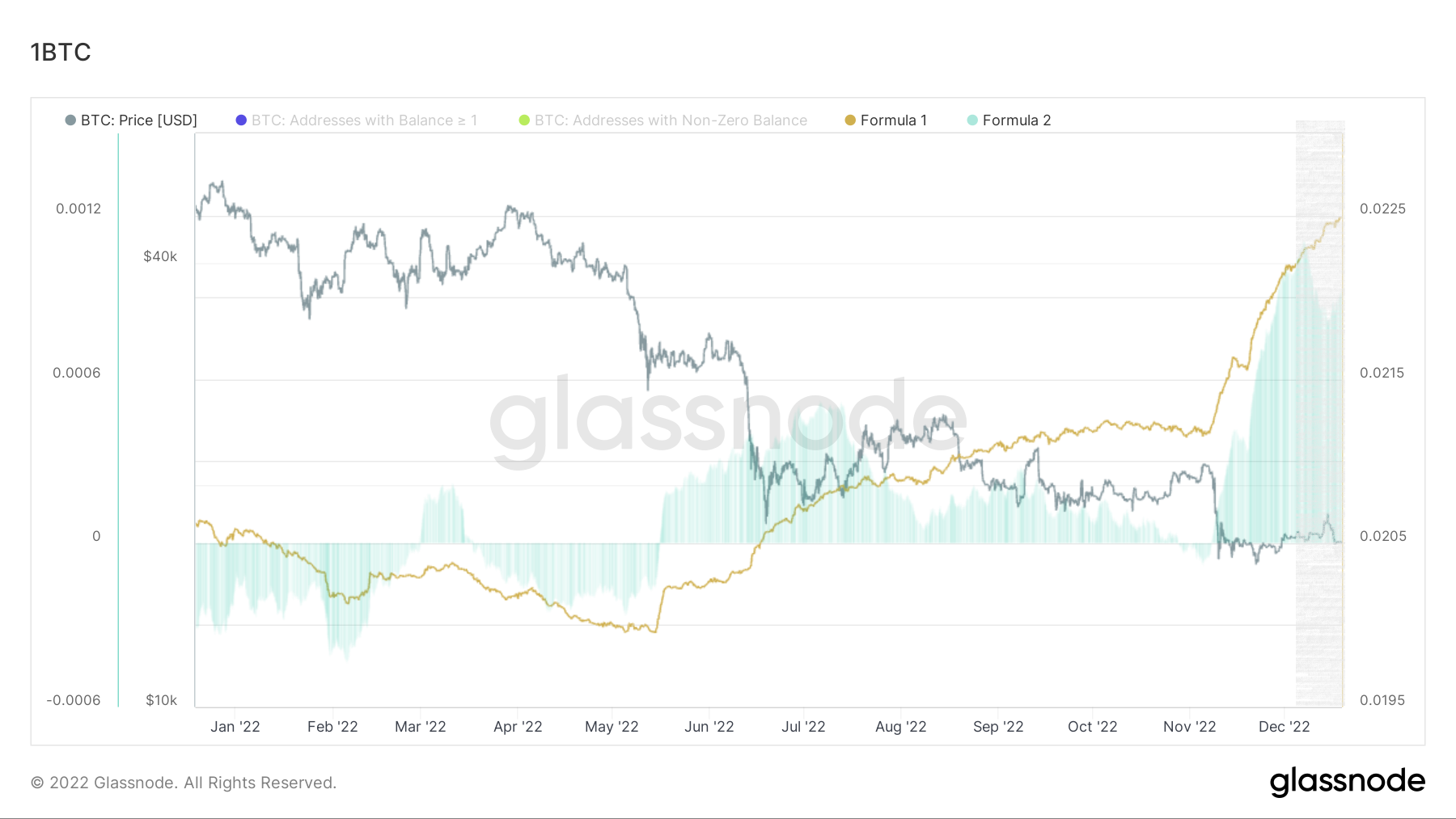Toggle the Formula 2 legend series
Screen dimensions: 1456x819
point(1009,120)
